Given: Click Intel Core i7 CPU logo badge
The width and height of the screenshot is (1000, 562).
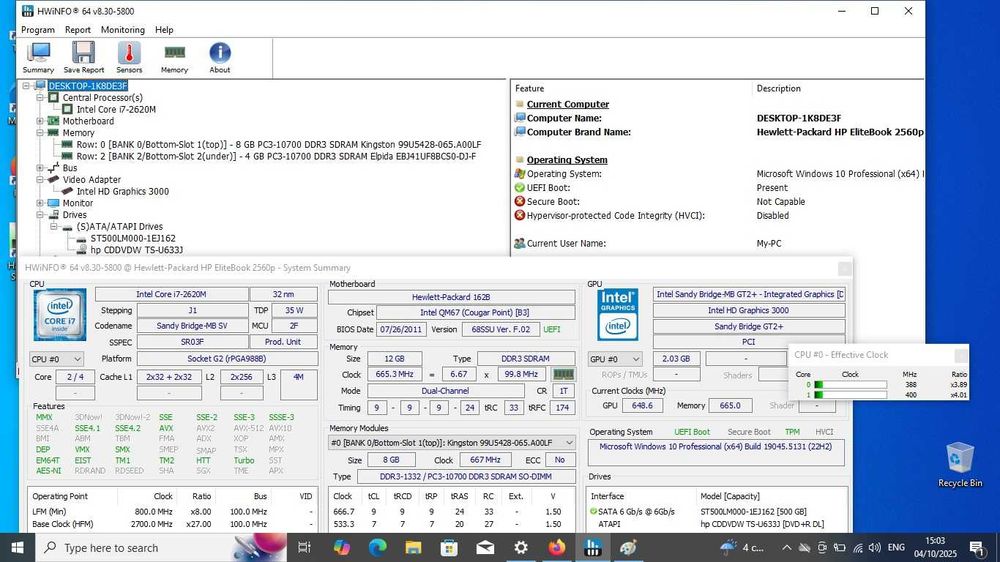Looking at the screenshot, I should click(59, 314).
